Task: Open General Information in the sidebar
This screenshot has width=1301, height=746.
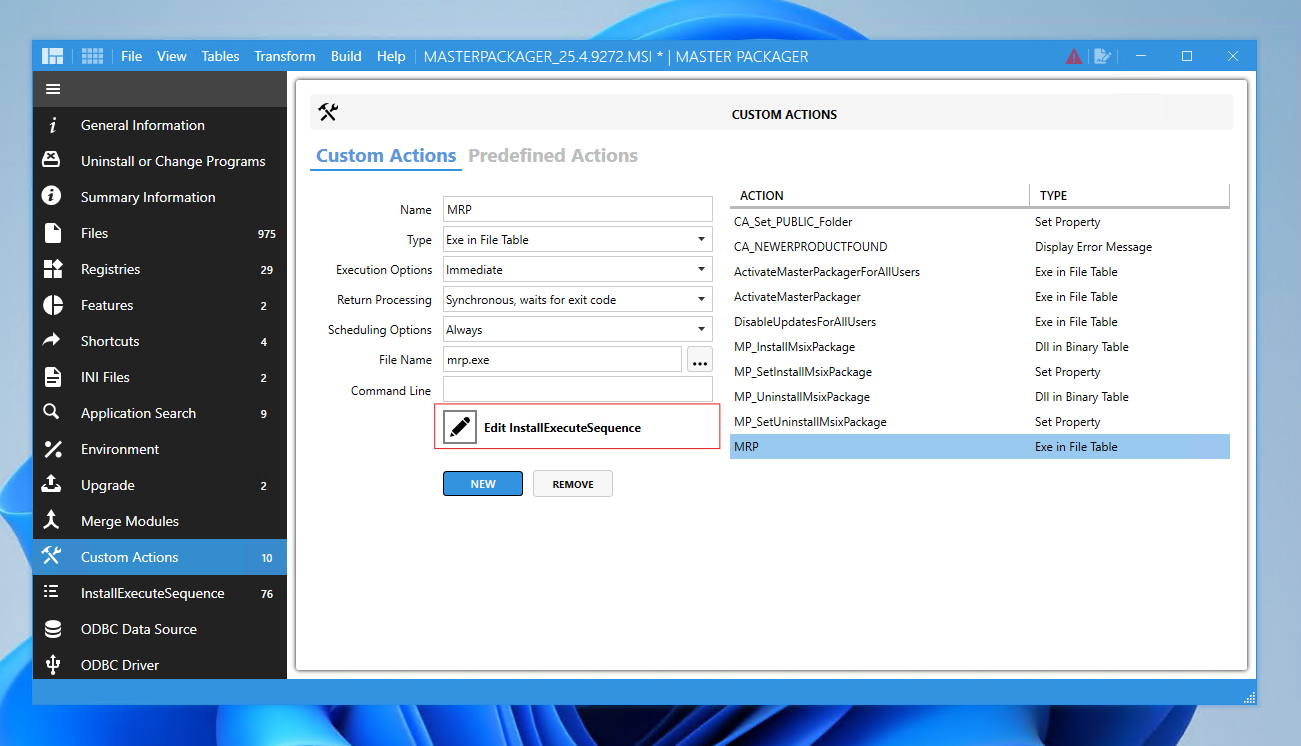Action: [160, 125]
